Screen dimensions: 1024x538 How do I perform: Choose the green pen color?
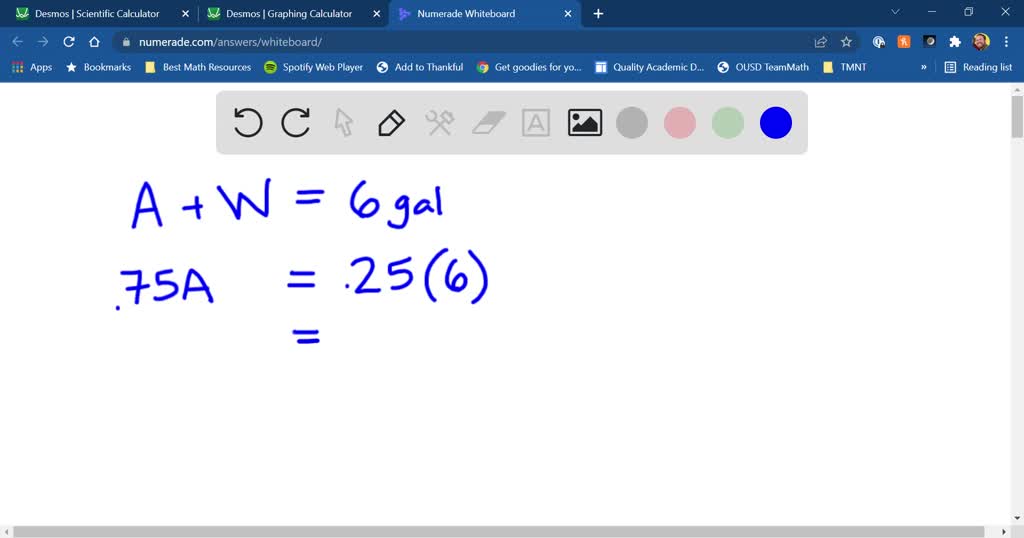(x=728, y=123)
